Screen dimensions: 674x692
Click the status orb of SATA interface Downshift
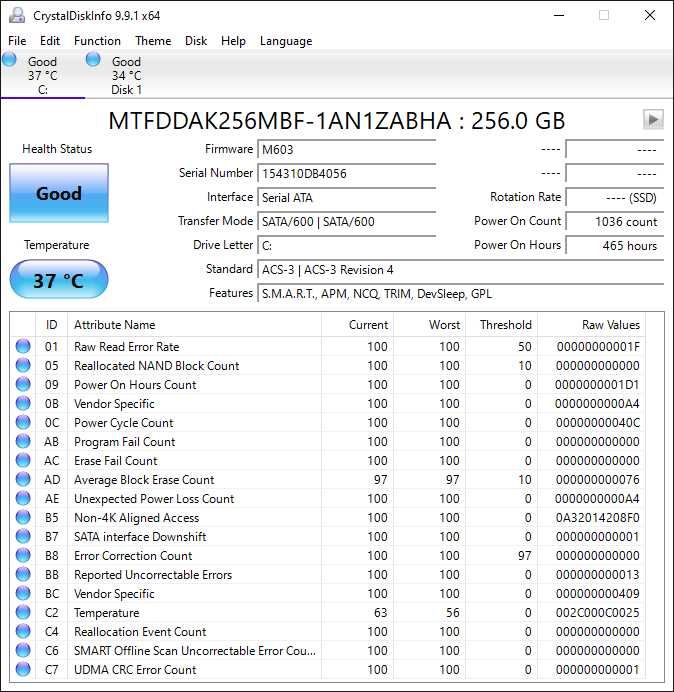click(x=23, y=536)
